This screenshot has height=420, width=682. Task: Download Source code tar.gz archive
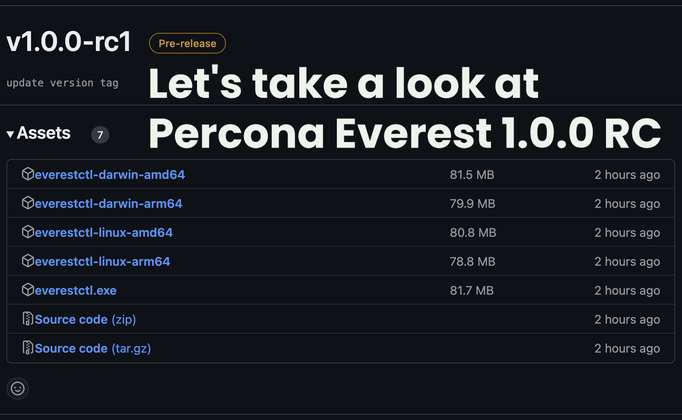92,349
